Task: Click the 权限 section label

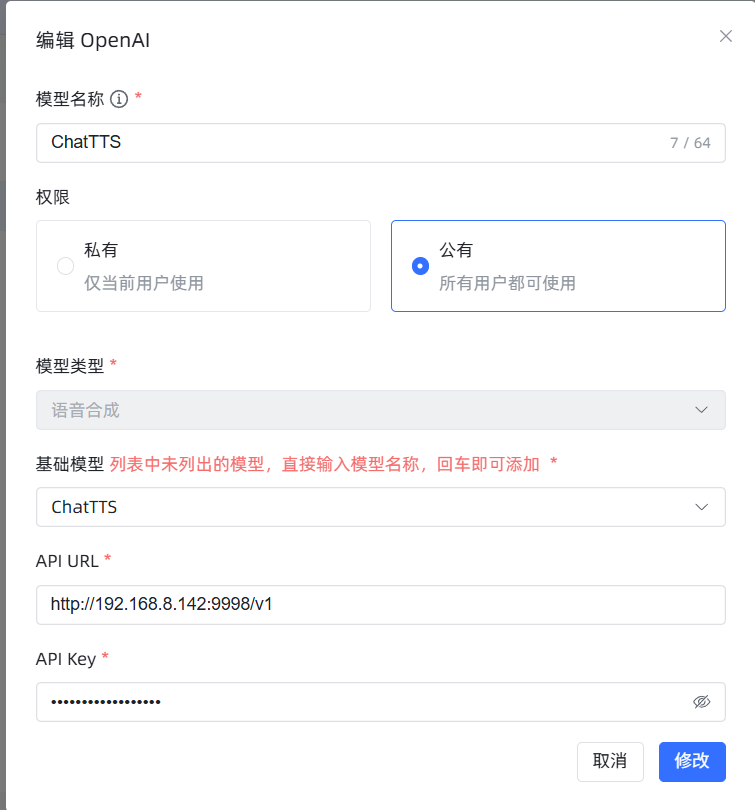Action: (x=53, y=197)
